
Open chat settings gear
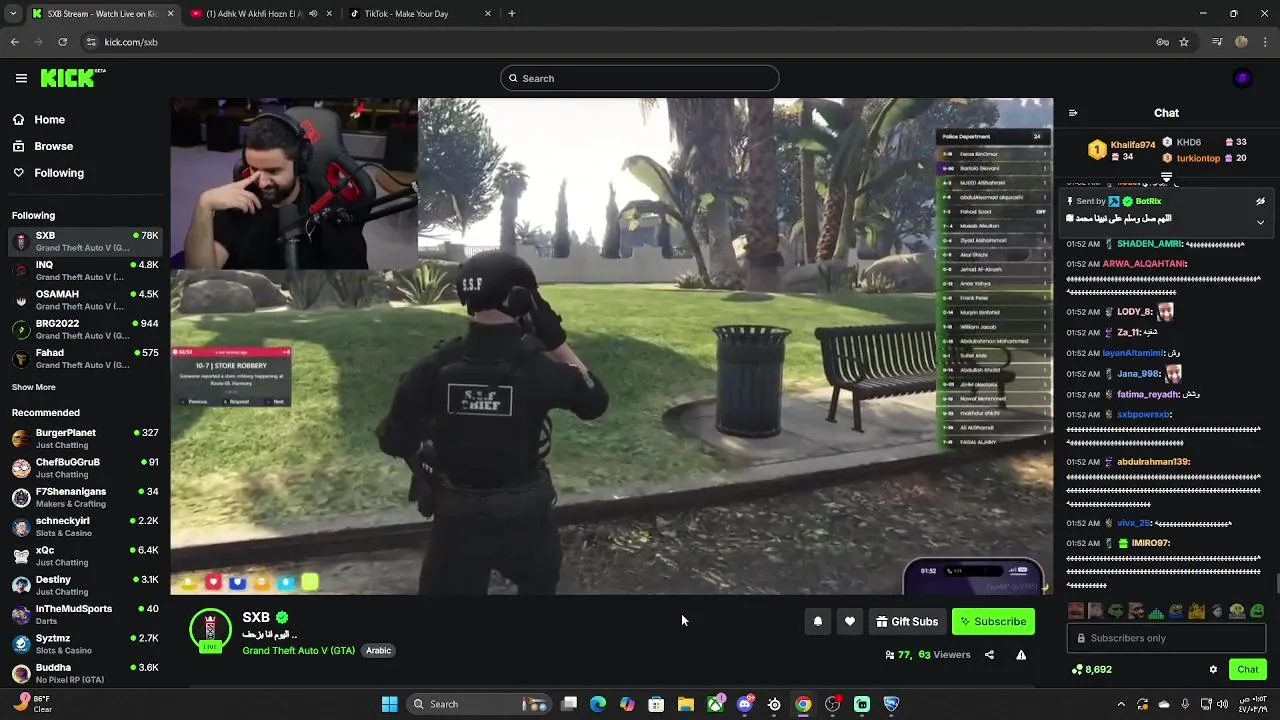point(1213,669)
